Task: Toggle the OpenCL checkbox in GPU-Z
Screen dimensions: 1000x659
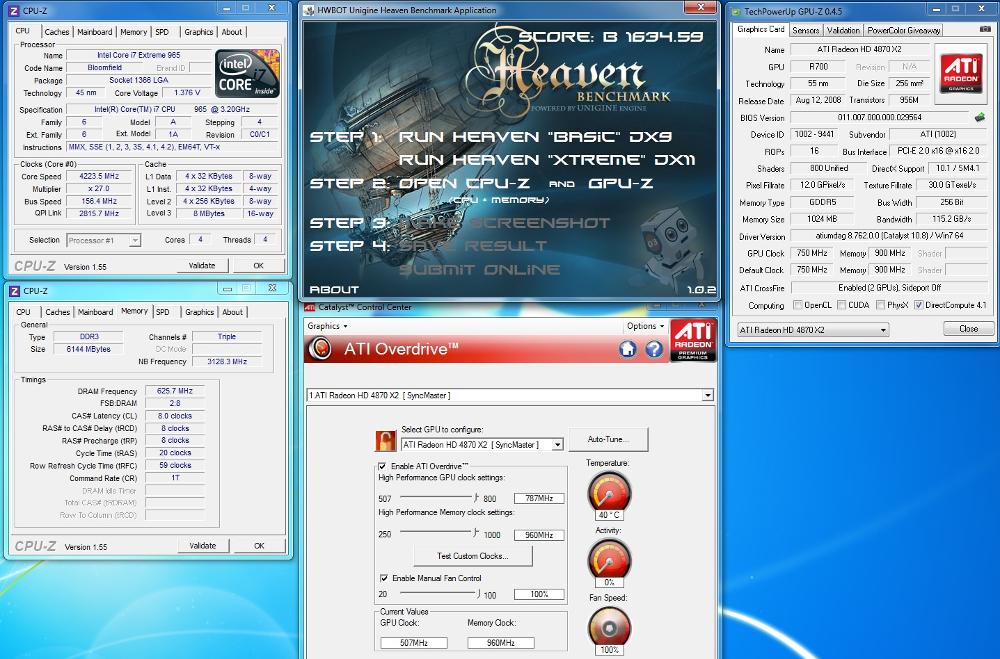Action: tap(797, 305)
